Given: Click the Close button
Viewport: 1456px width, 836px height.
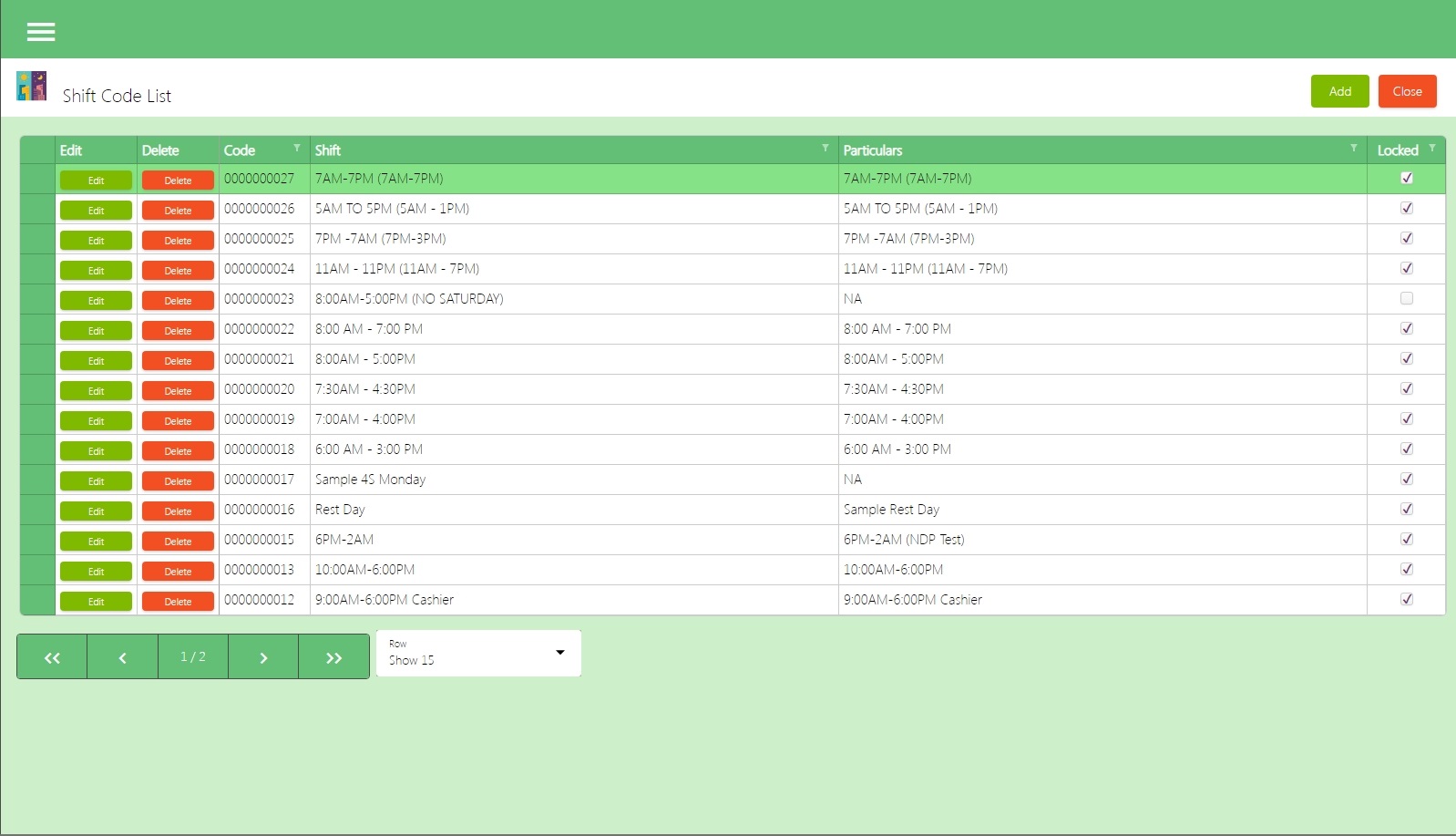Looking at the screenshot, I should coord(1407,91).
